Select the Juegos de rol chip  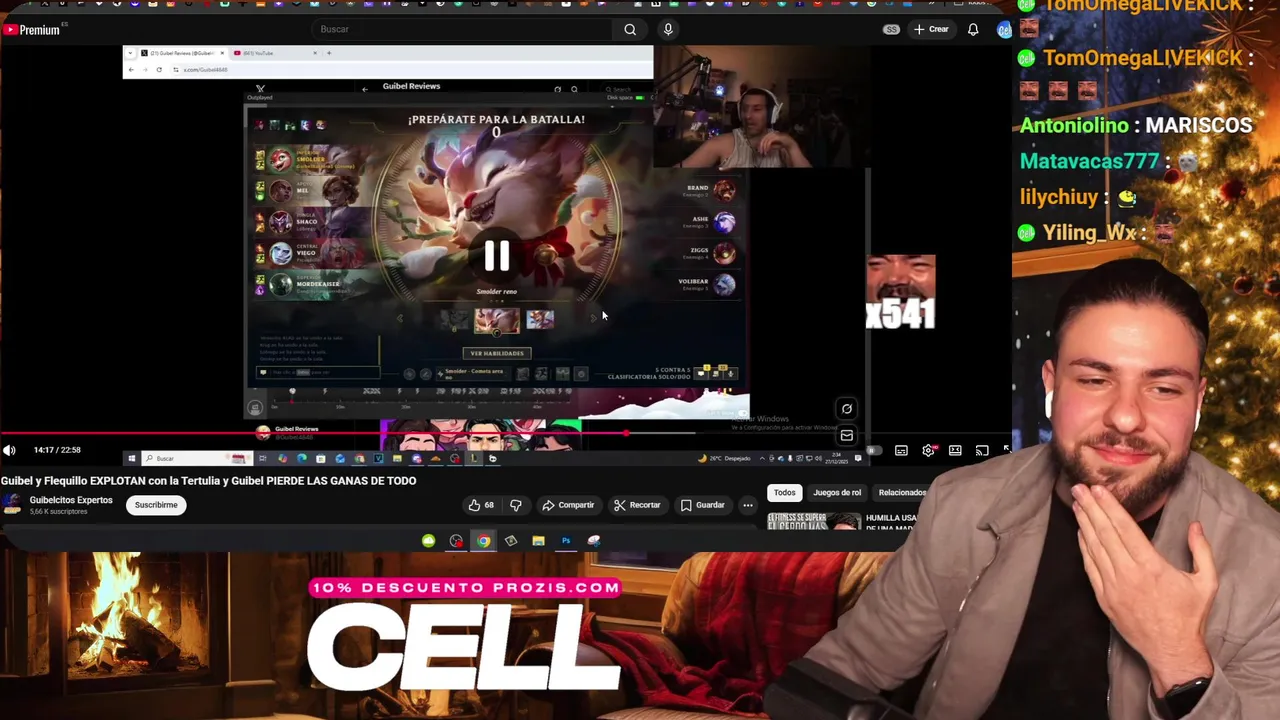pos(837,492)
